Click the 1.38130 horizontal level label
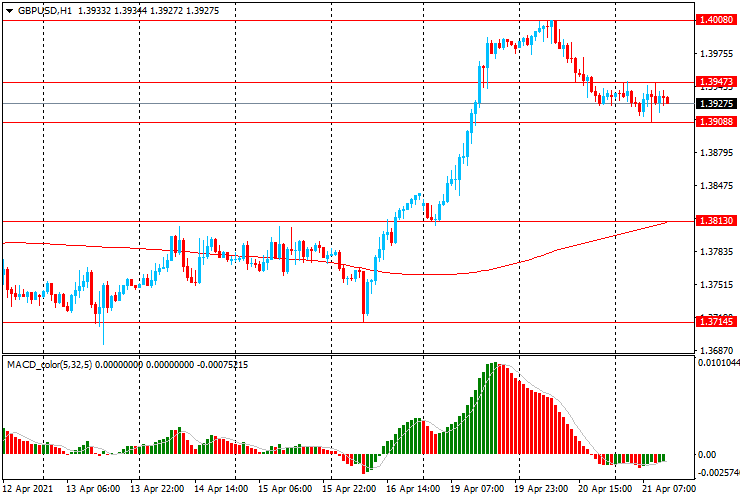The image size is (740, 500). point(716,220)
